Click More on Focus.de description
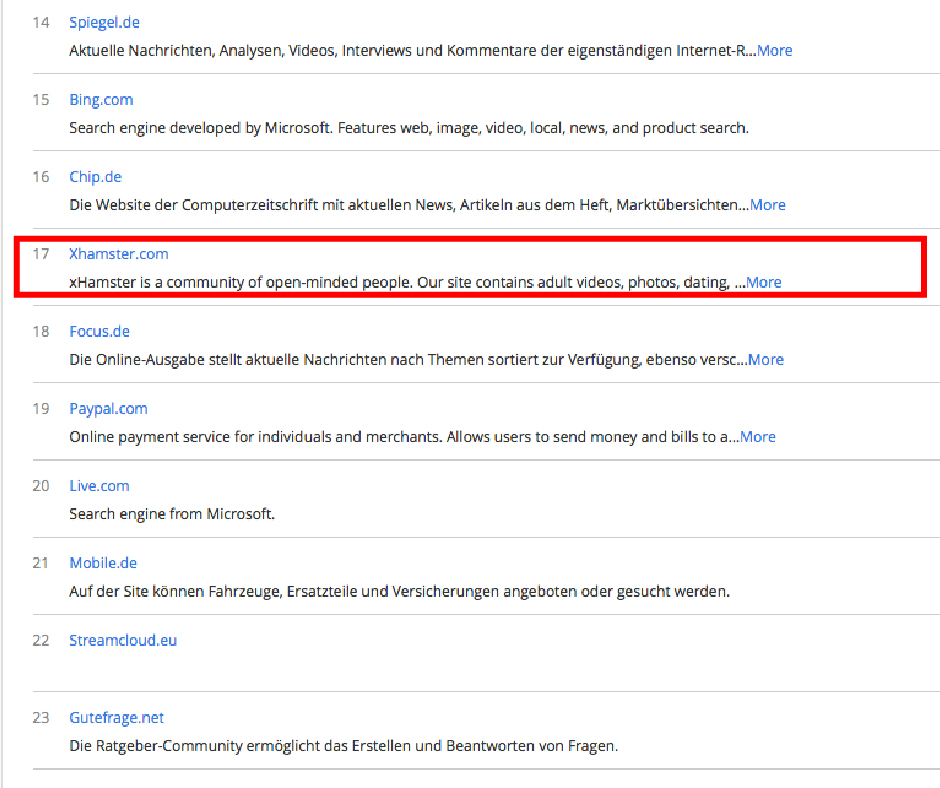 (x=766, y=360)
